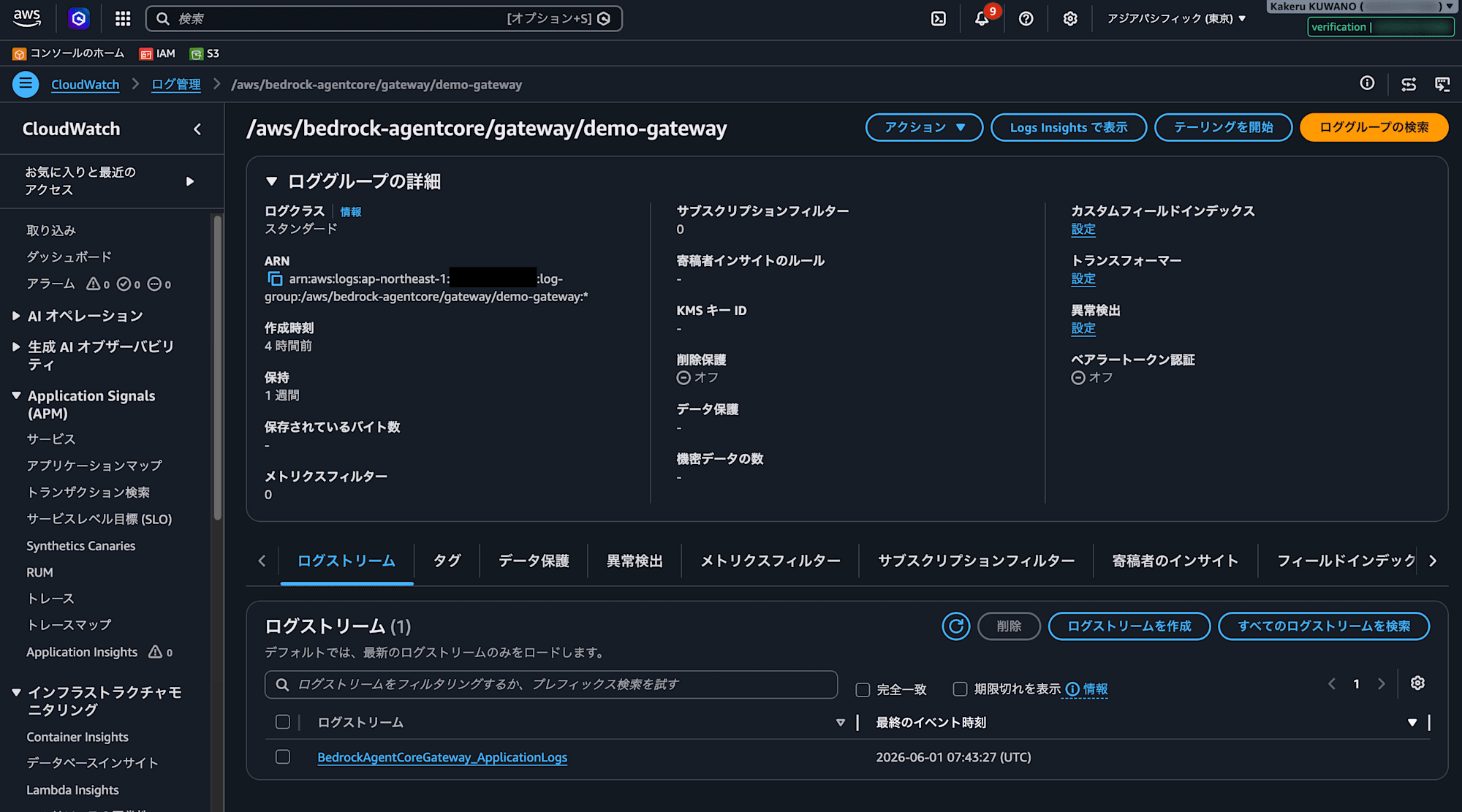This screenshot has height=812, width=1462.
Task: Open the notifications bell icon
Action: (x=982, y=18)
